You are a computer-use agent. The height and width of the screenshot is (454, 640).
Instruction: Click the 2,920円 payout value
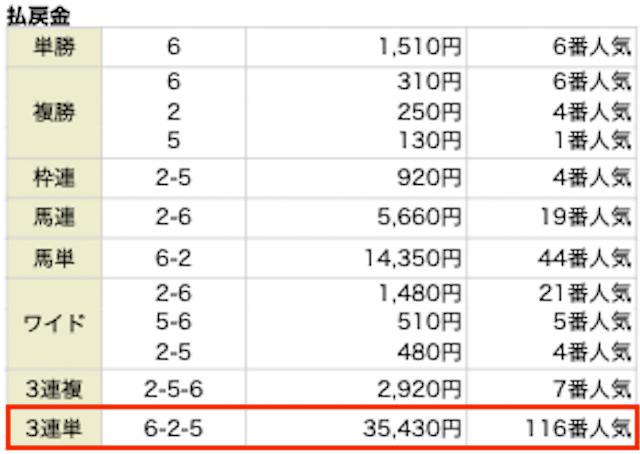(x=420, y=389)
